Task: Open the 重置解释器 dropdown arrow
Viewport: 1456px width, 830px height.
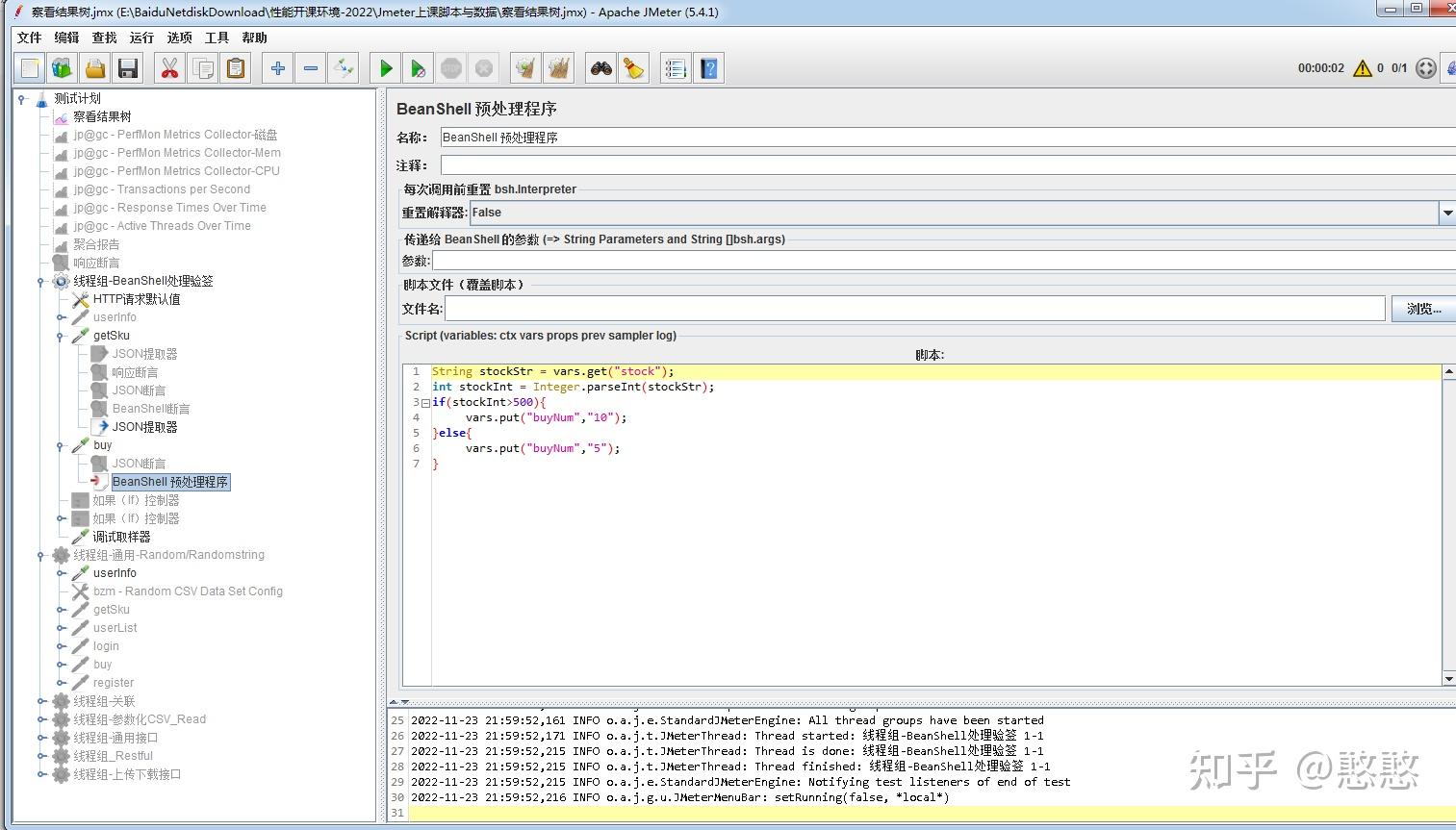Action: (1446, 213)
